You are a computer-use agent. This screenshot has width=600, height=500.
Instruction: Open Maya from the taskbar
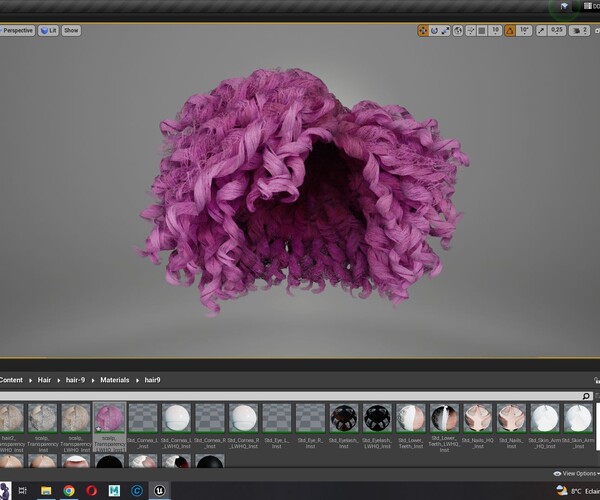coord(114,490)
